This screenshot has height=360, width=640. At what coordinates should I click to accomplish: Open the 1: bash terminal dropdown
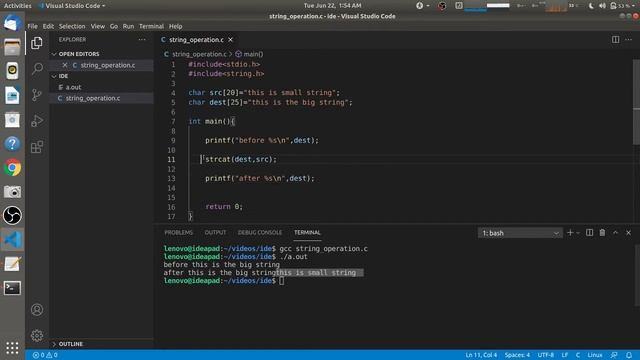click(520, 233)
